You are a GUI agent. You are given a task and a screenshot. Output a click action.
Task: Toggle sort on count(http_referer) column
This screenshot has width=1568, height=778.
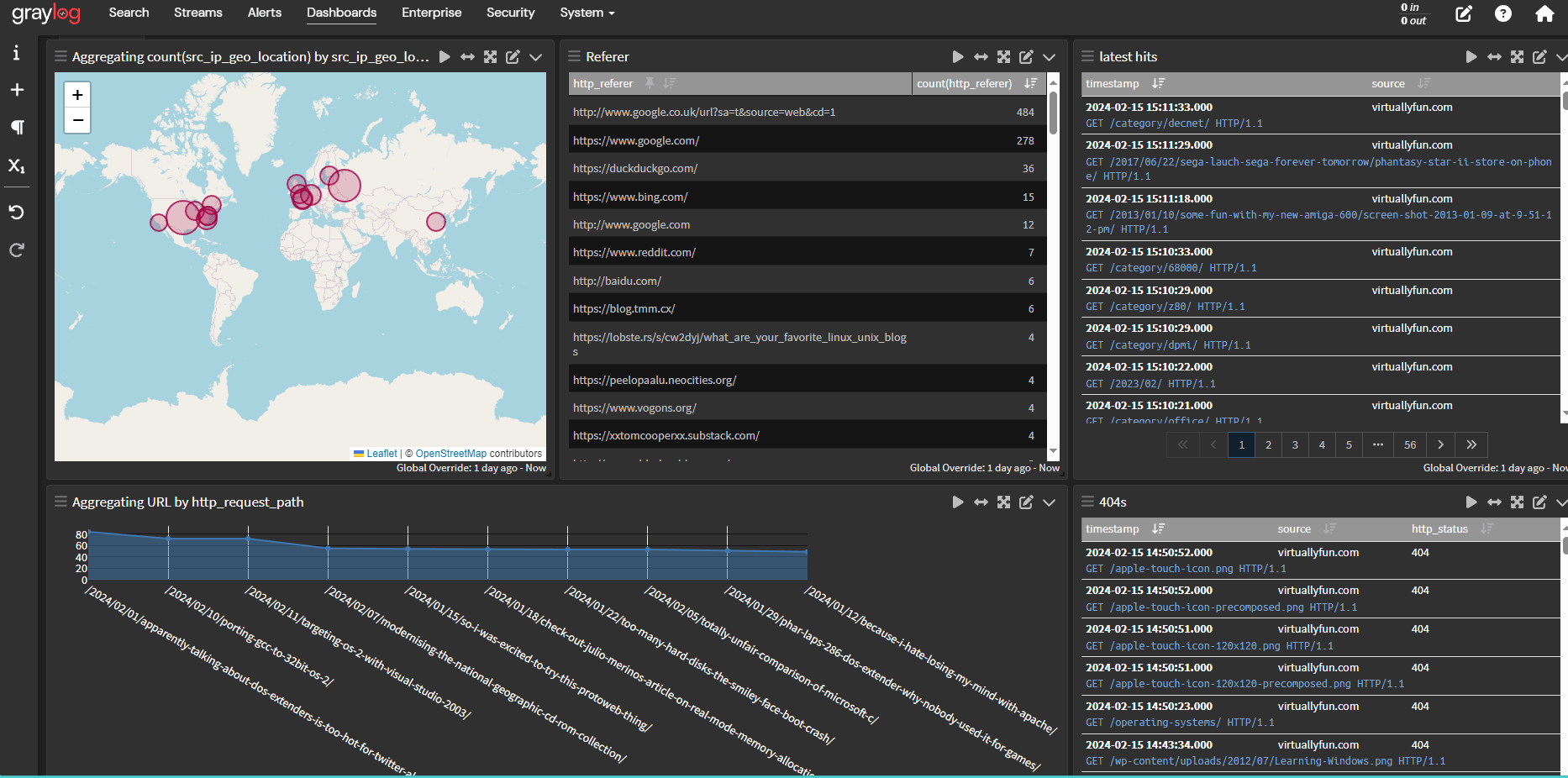[x=1030, y=83]
